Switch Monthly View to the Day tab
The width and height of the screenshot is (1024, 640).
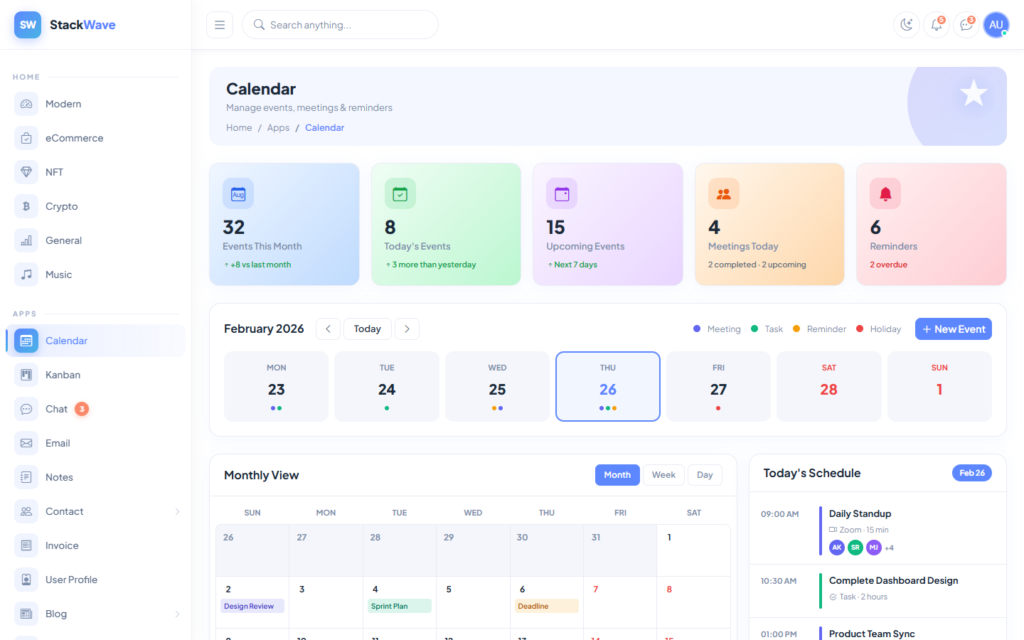click(x=705, y=475)
